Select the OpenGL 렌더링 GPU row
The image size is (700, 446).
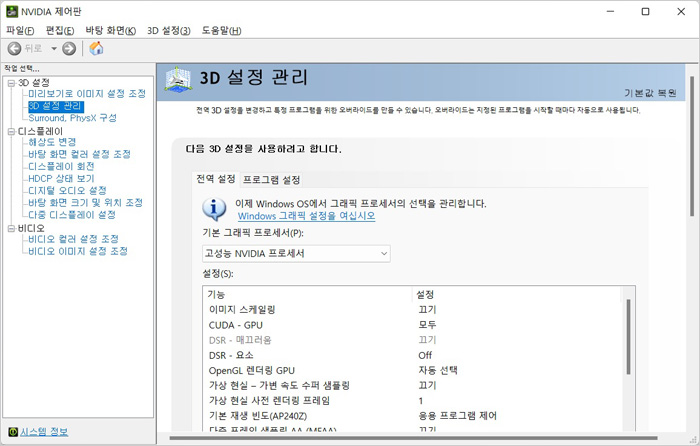coord(411,370)
